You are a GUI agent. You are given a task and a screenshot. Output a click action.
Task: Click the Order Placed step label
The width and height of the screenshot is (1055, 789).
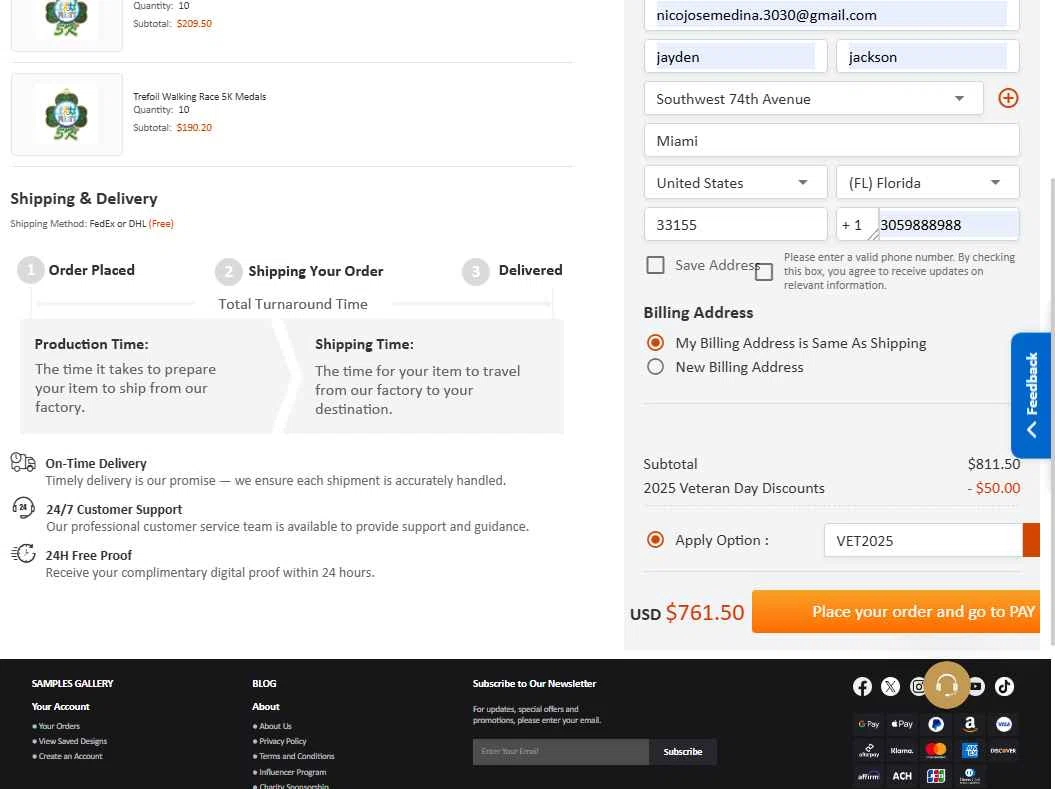tap(92, 270)
